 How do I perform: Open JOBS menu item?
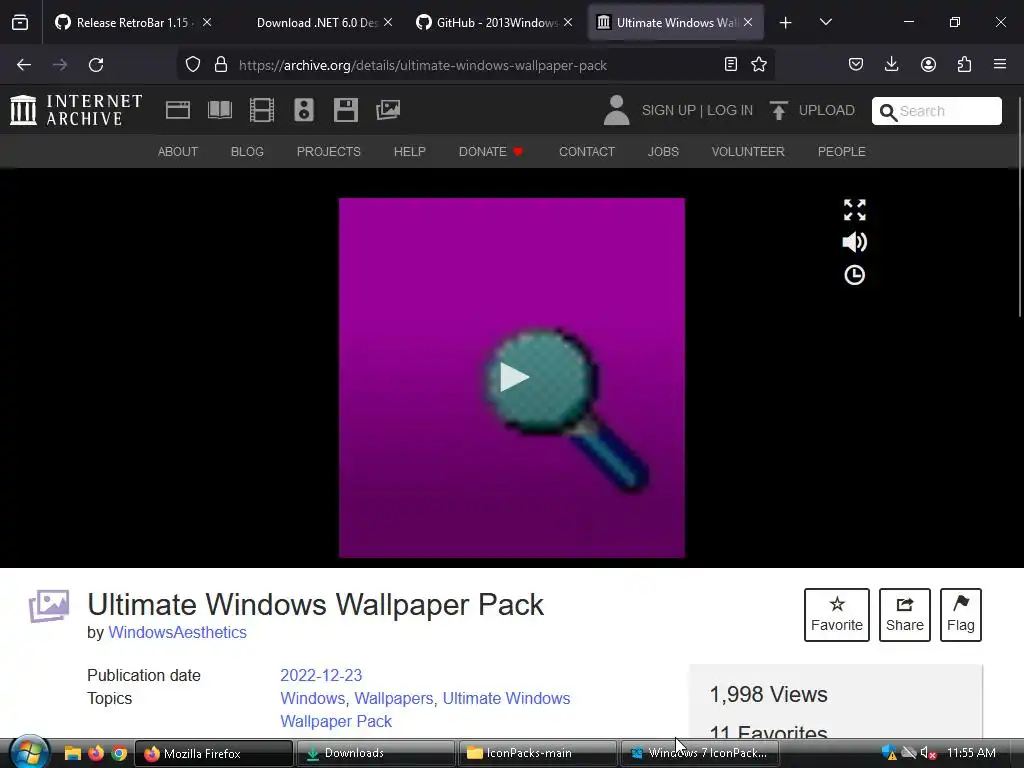(663, 152)
